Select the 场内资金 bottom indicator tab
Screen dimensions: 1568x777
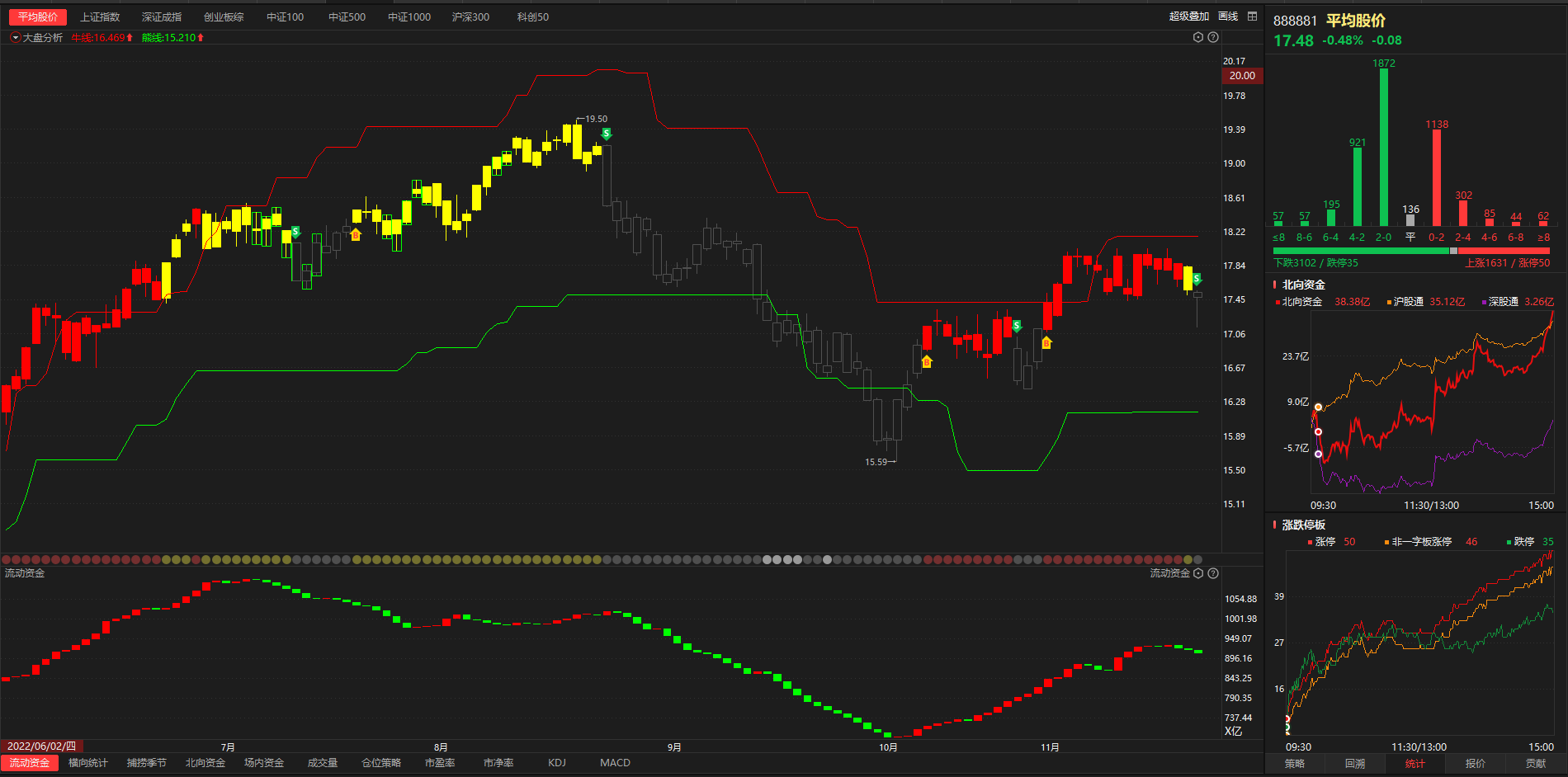tap(264, 763)
